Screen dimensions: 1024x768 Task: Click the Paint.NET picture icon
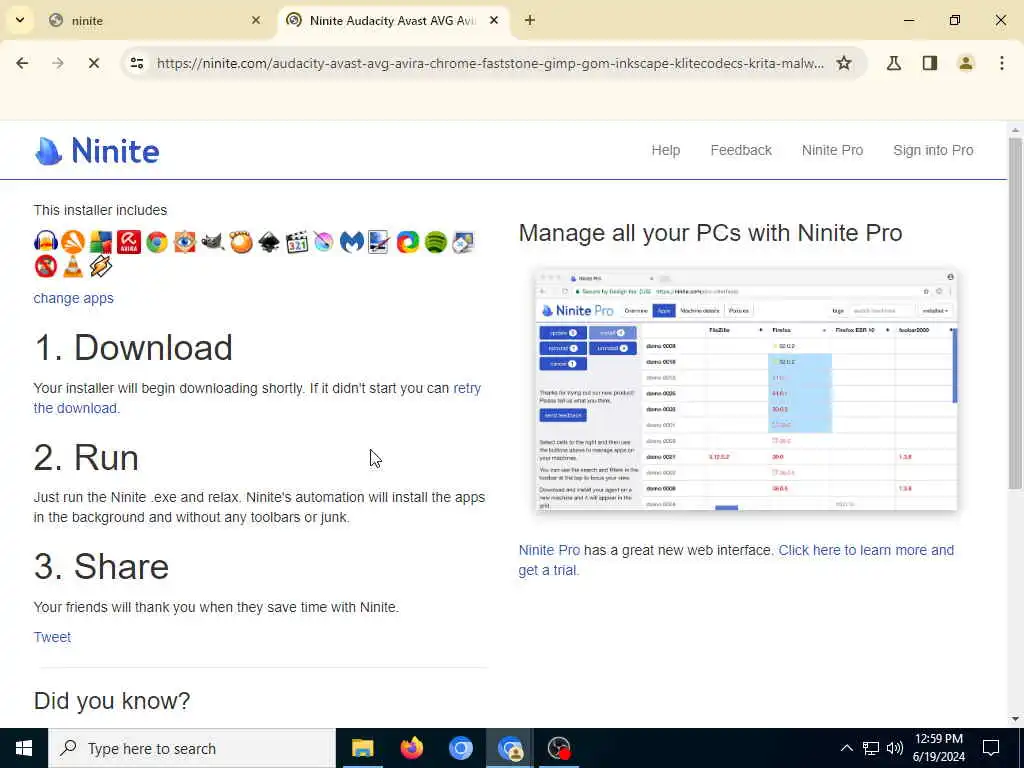coord(379,242)
